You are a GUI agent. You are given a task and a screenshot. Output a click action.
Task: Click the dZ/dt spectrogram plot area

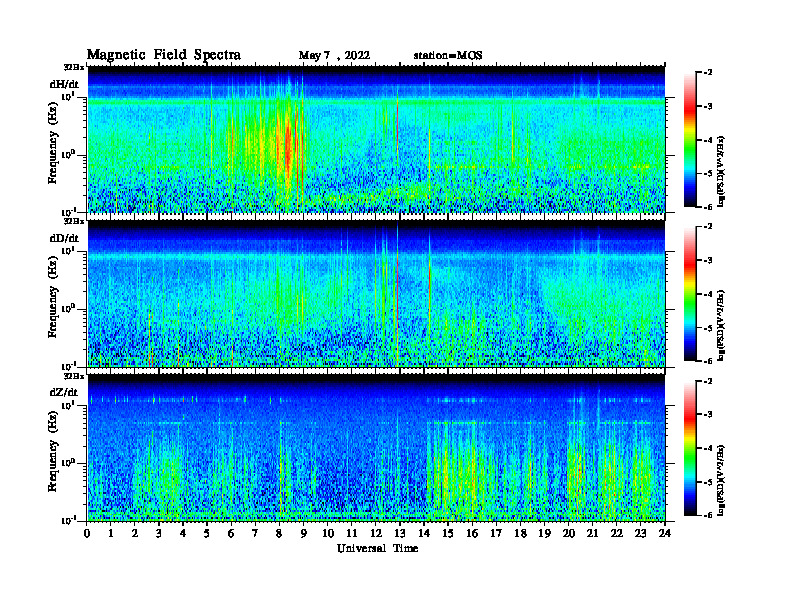click(x=376, y=447)
